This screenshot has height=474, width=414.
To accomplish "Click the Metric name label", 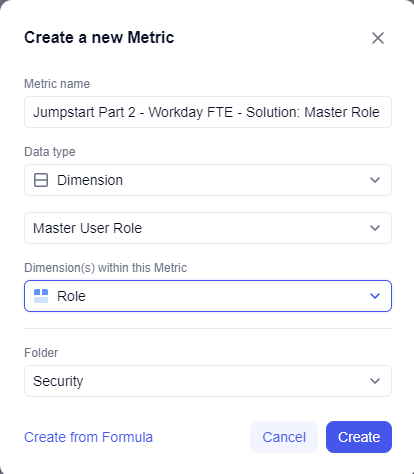I will 57,84.
